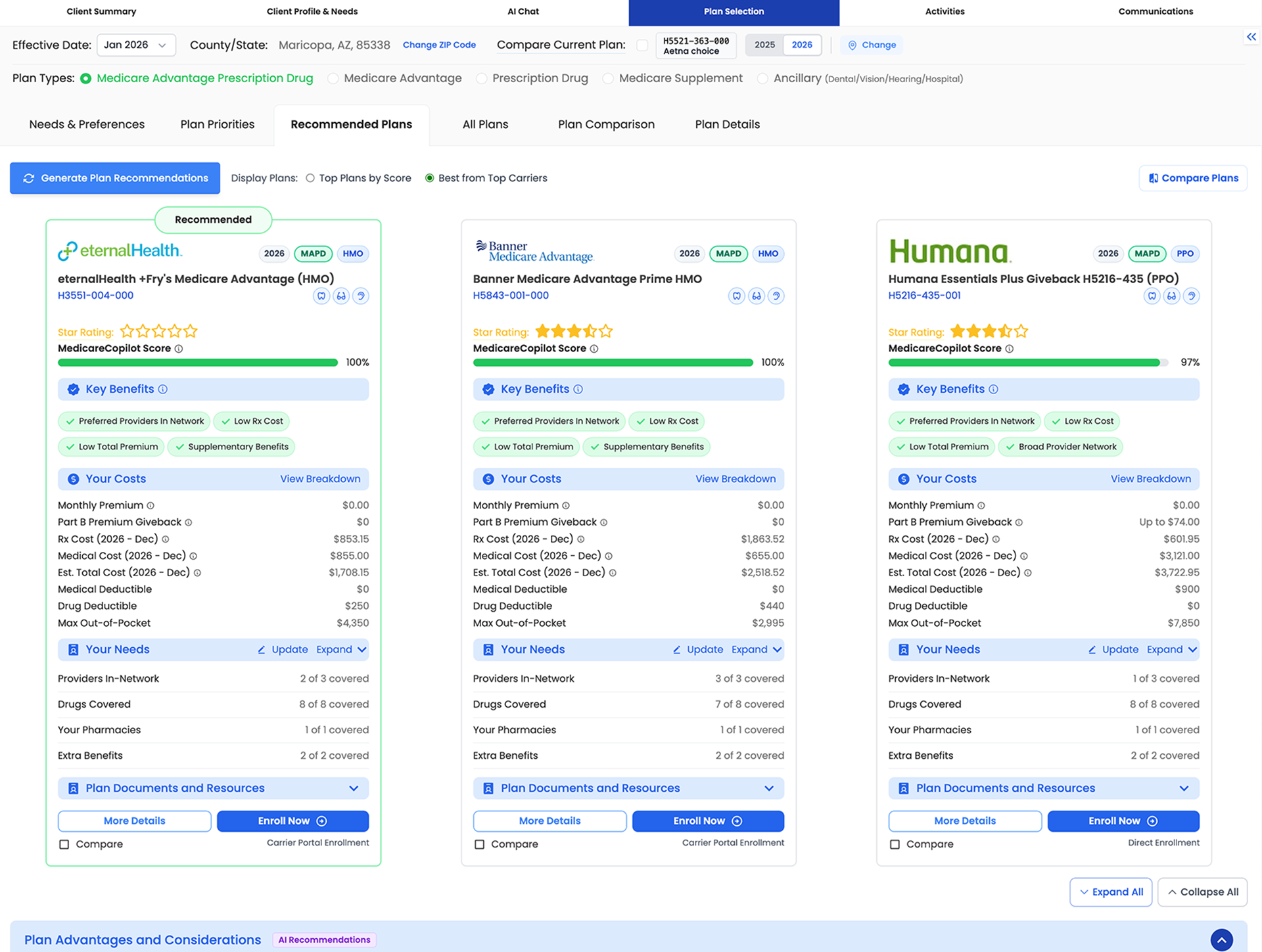Image resolution: width=1262 pixels, height=952 pixels.
Task: Tick the Compare Current Plan checkbox
Action: [642, 45]
